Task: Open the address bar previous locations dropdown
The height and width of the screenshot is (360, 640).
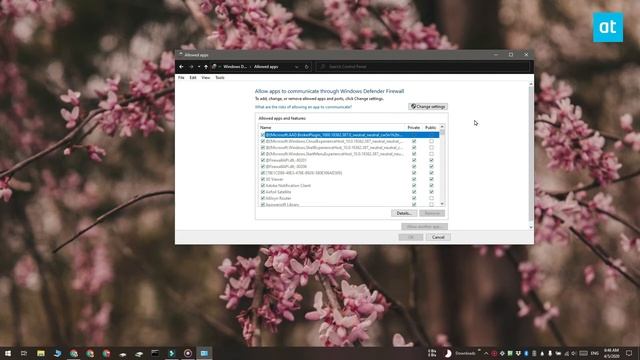Action: point(297,67)
